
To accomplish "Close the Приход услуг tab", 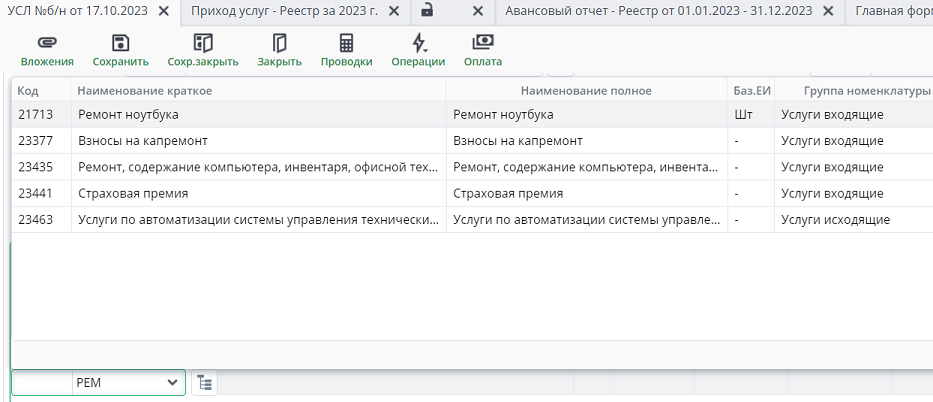I will point(393,11).
